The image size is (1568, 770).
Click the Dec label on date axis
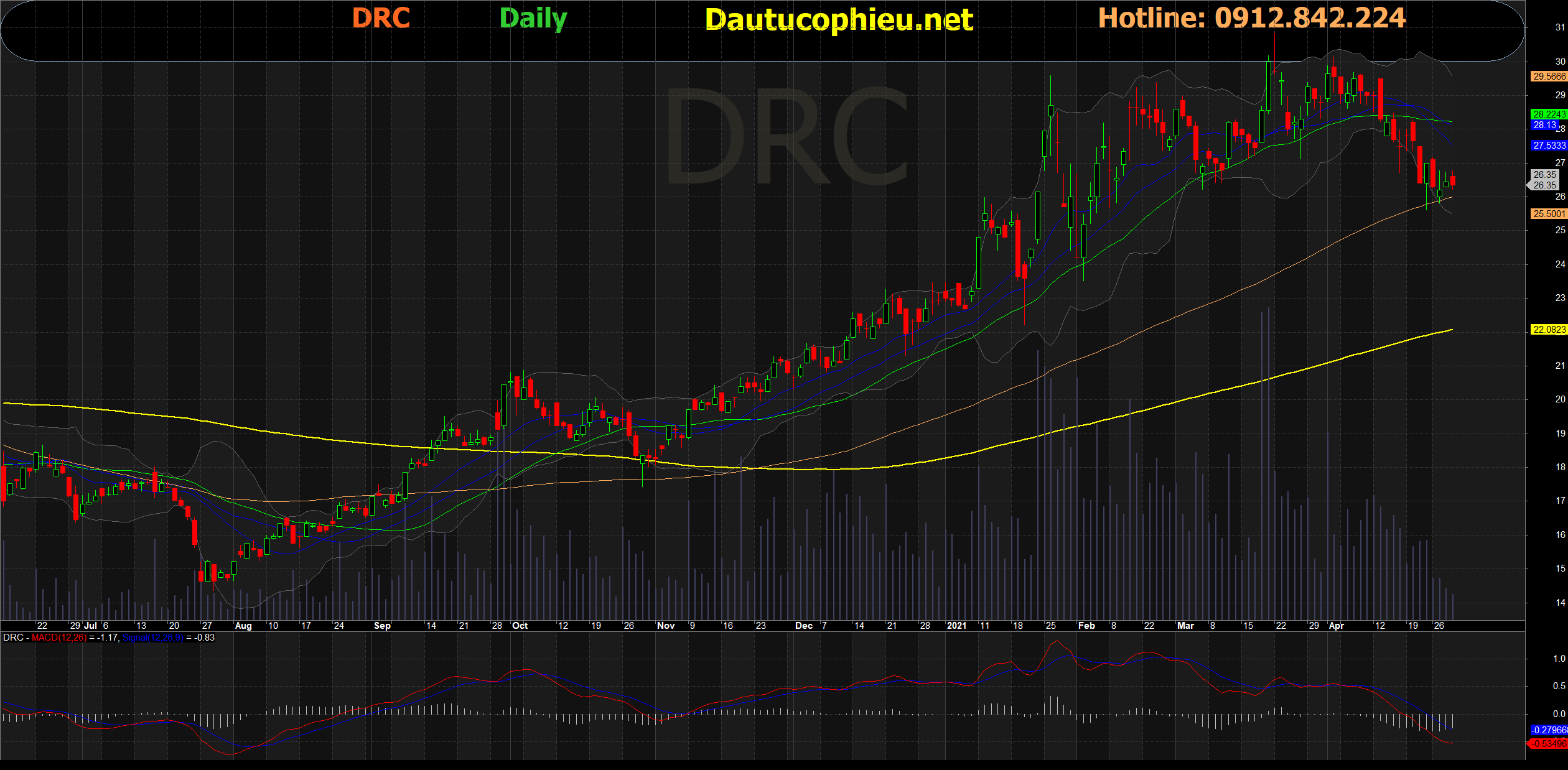tap(804, 626)
